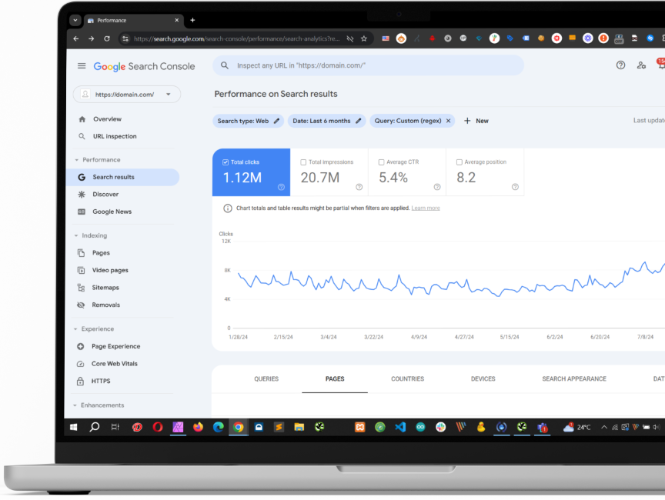The width and height of the screenshot is (665, 500).
Task: Click the browser back arrow
Action: 76,39
